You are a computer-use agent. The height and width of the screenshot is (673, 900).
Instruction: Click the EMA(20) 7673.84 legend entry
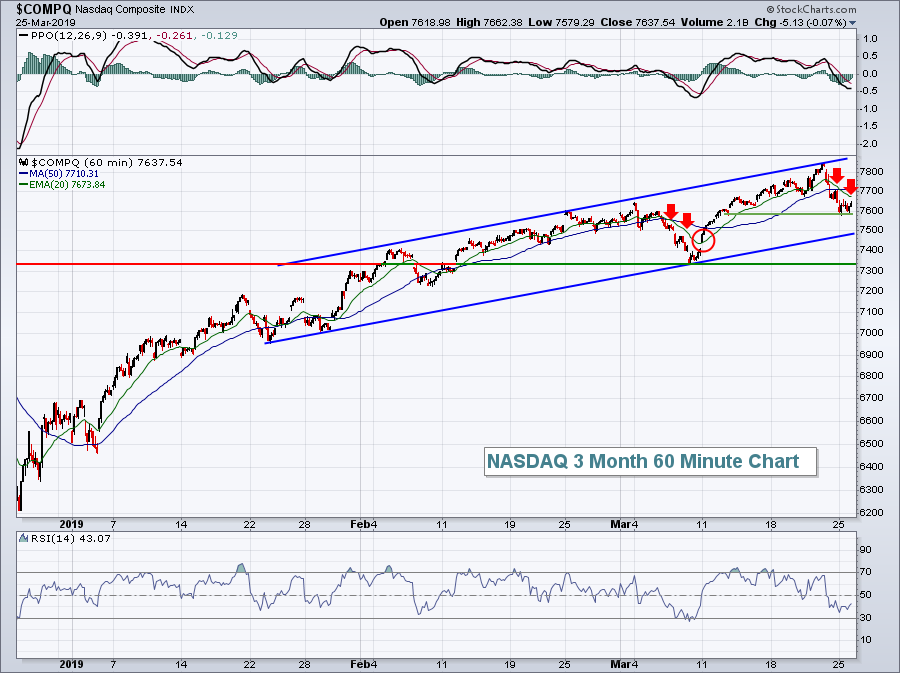(67, 185)
